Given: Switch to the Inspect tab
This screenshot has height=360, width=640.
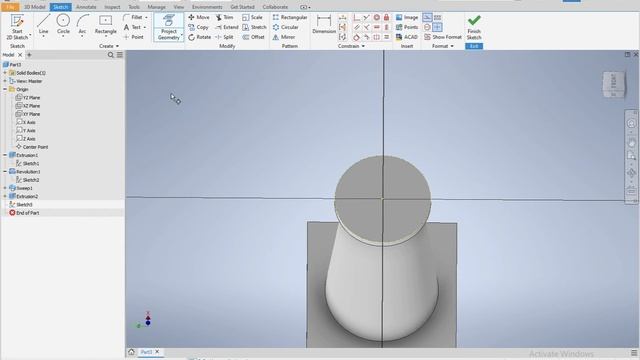Looking at the screenshot, I should point(112,7).
